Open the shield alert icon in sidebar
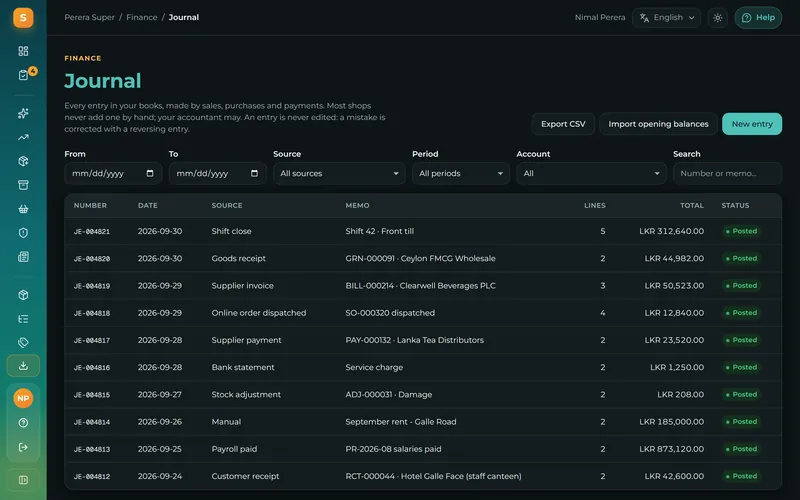The width and height of the screenshot is (800, 500). (x=23, y=233)
